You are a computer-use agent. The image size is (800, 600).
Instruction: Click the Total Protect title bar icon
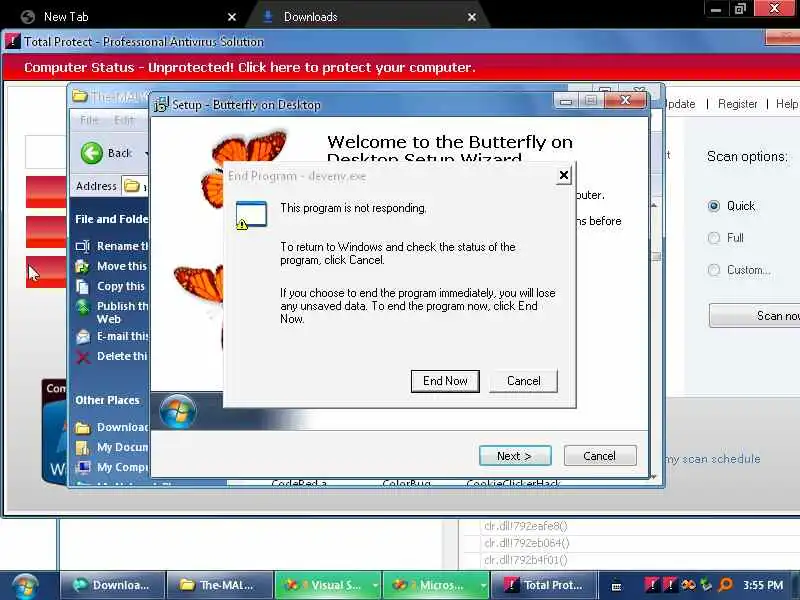13,41
